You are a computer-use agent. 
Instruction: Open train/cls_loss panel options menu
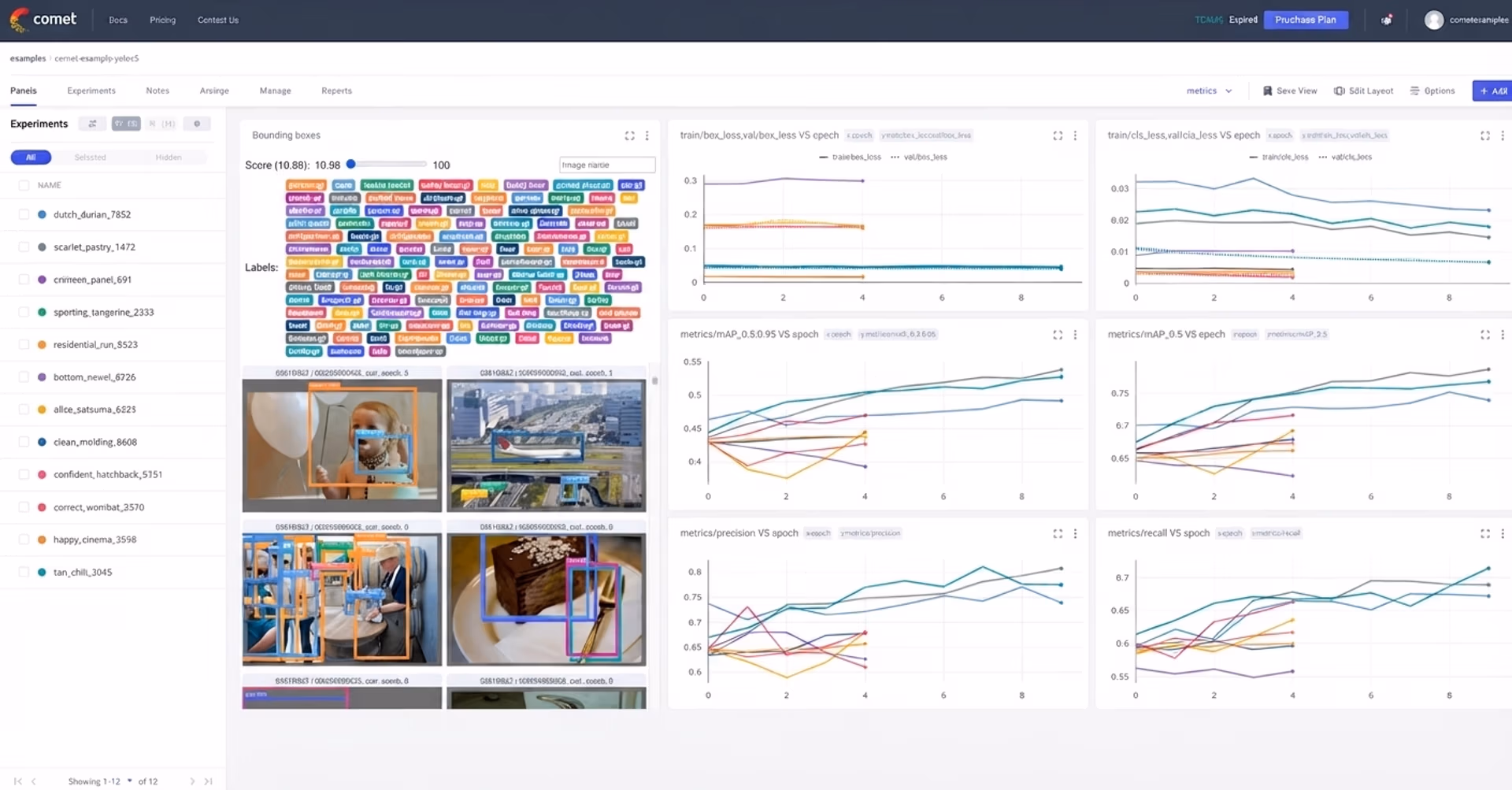coord(1503,135)
